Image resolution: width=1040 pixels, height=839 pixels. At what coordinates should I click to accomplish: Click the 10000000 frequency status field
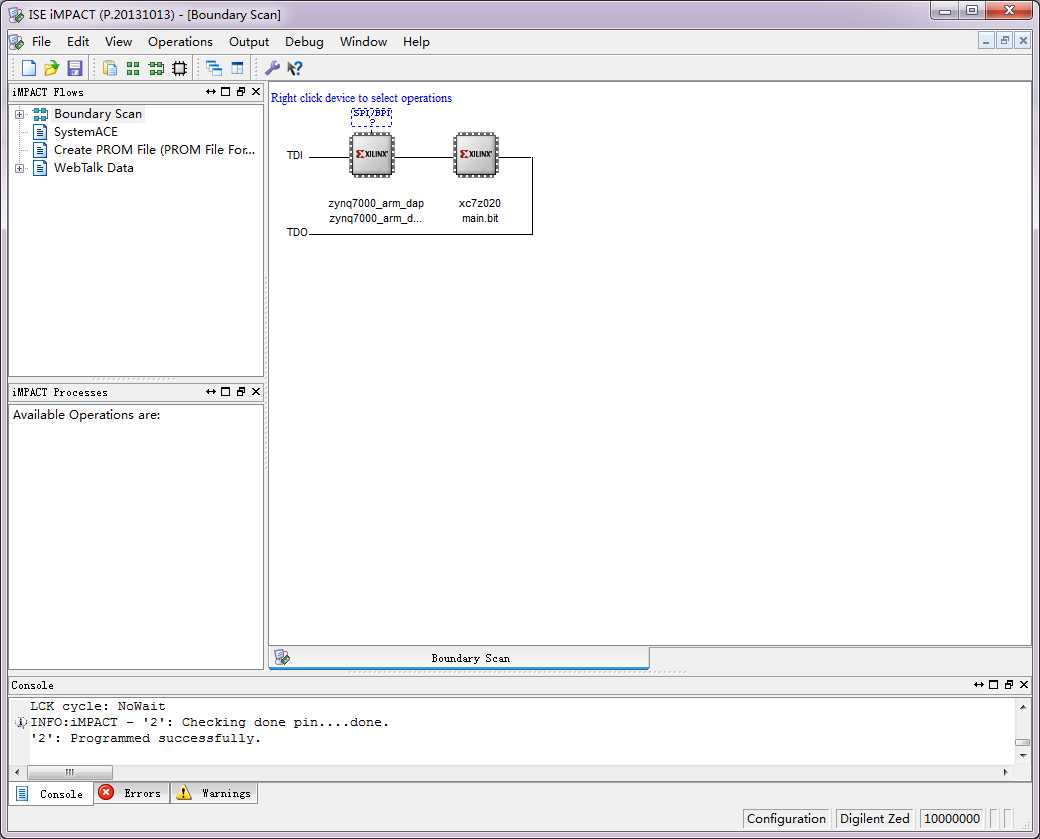coord(952,818)
